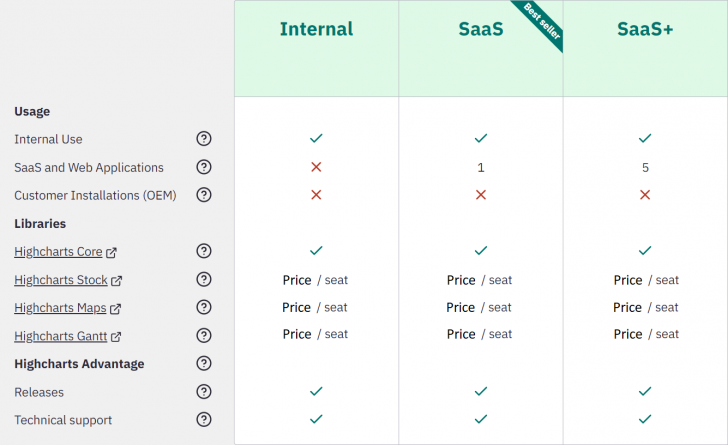The width and height of the screenshot is (728, 445).
Task: Open help for SaaS and Web Applications
Action: coord(204,167)
